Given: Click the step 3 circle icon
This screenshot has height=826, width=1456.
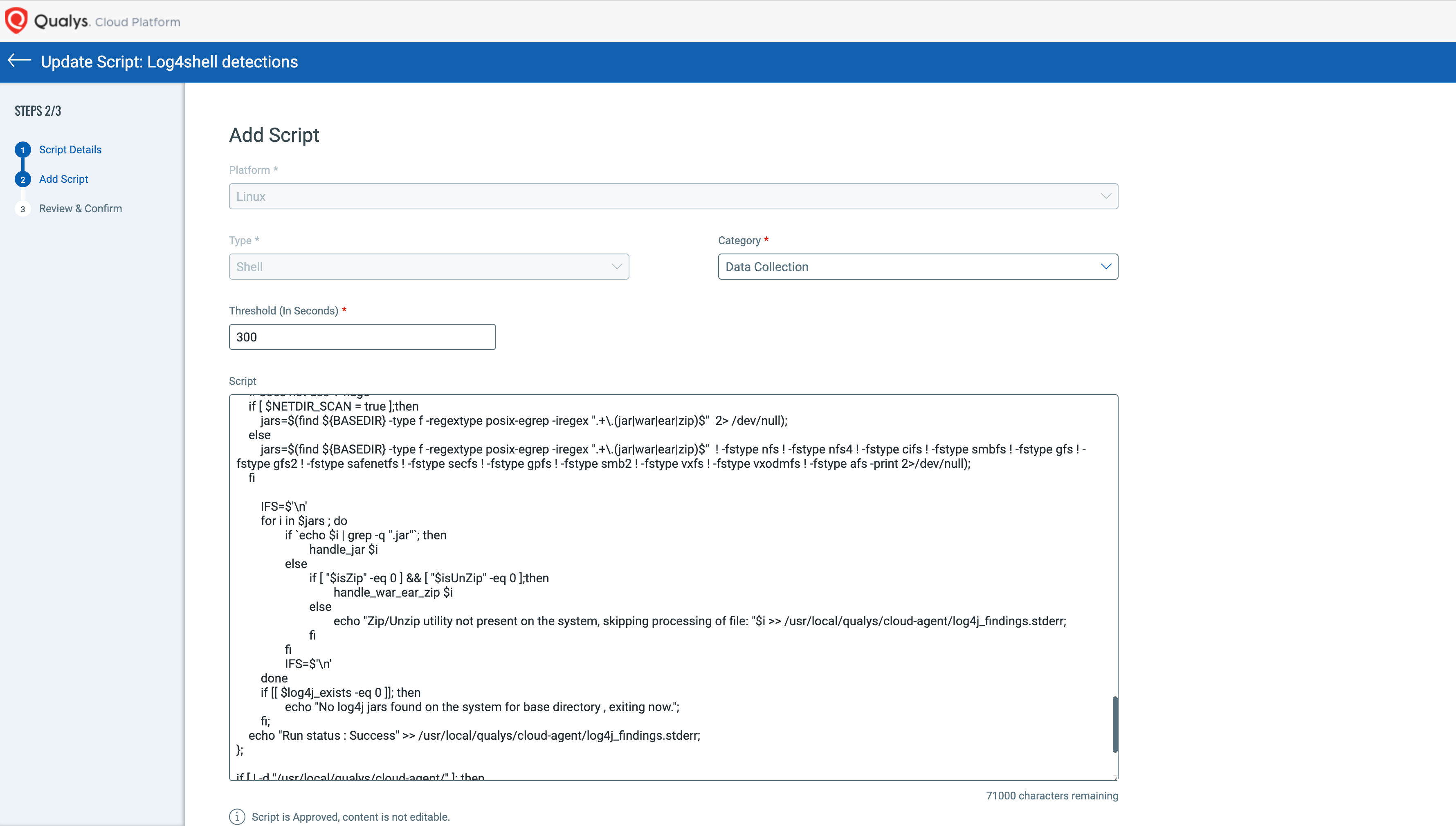Looking at the screenshot, I should [22, 209].
